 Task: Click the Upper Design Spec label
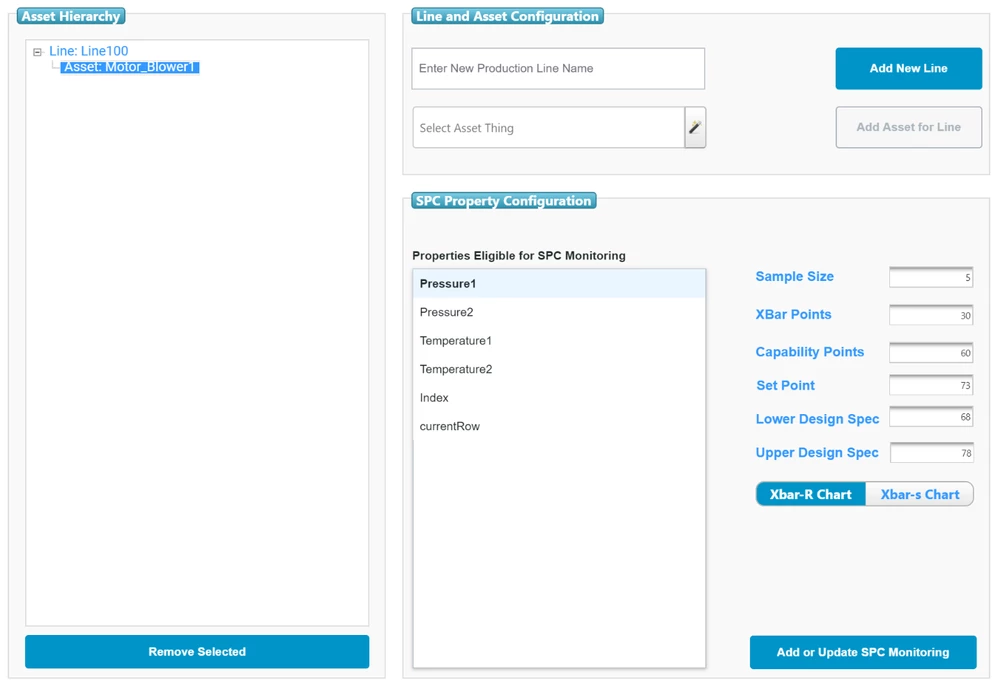point(817,452)
